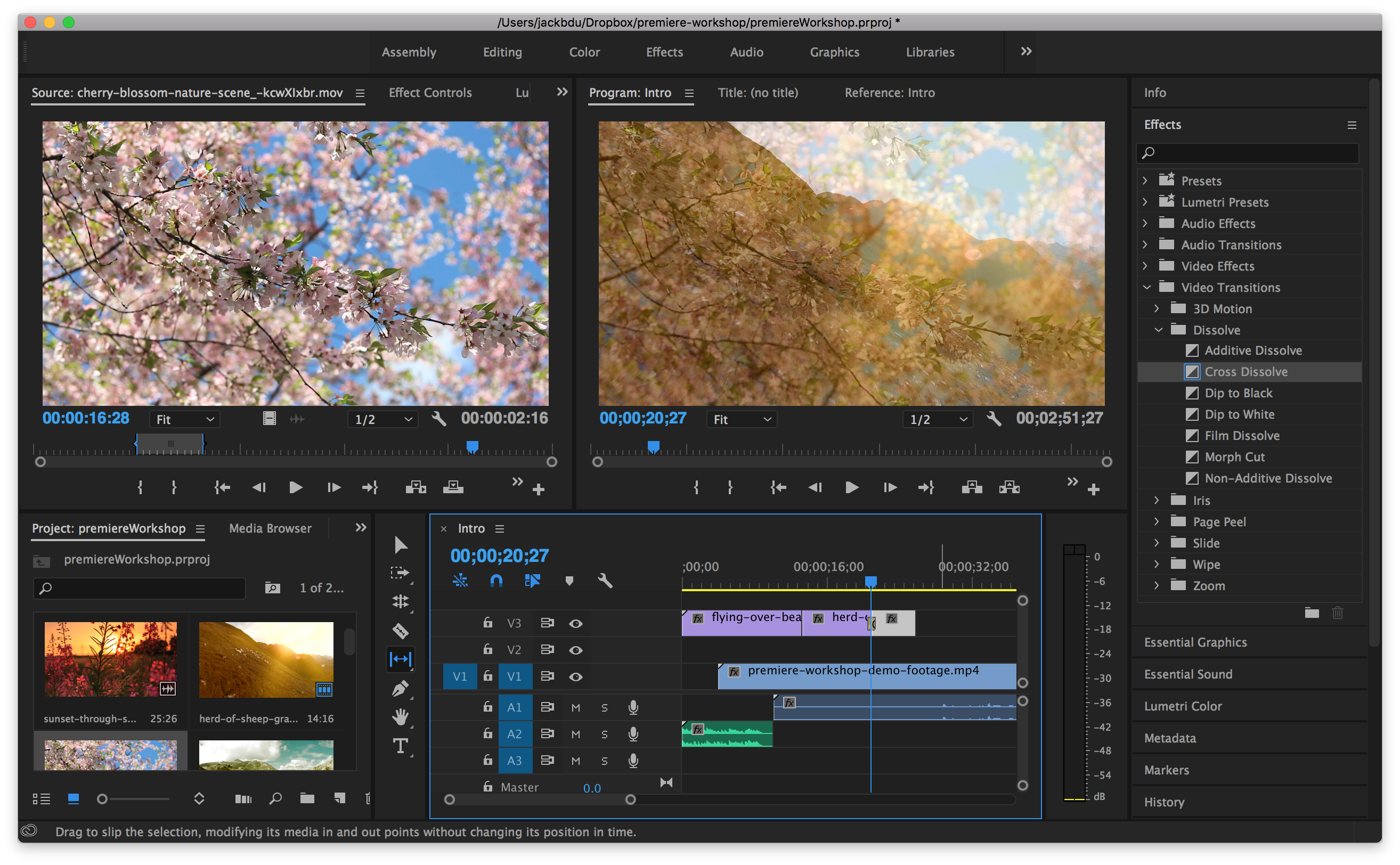
Task: Click the project thumbnail zoom slider
Action: [x=102, y=798]
